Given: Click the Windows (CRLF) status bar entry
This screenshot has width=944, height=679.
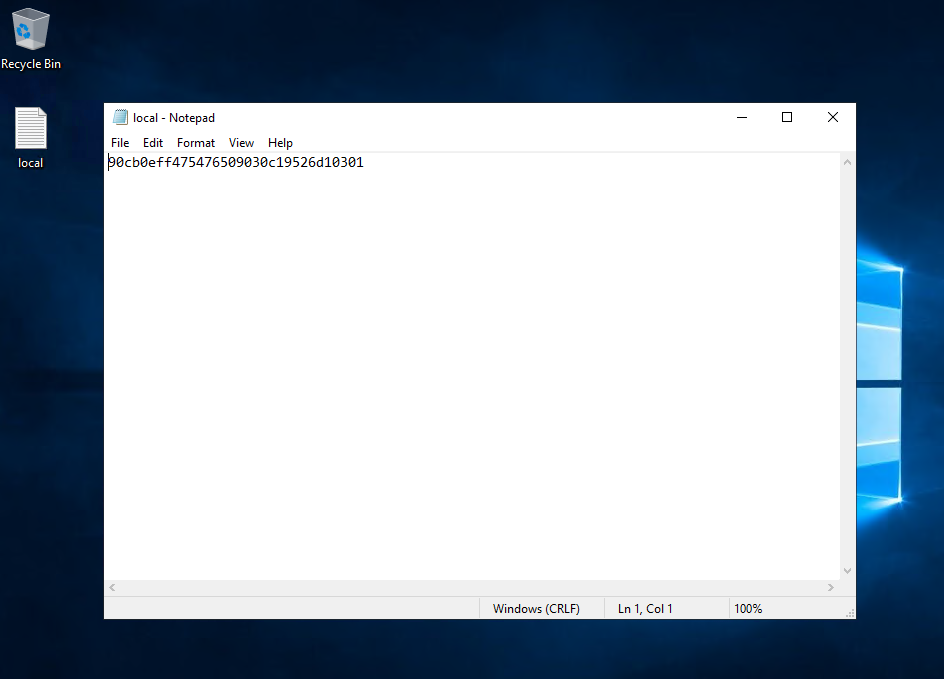Looking at the screenshot, I should click(536, 609).
